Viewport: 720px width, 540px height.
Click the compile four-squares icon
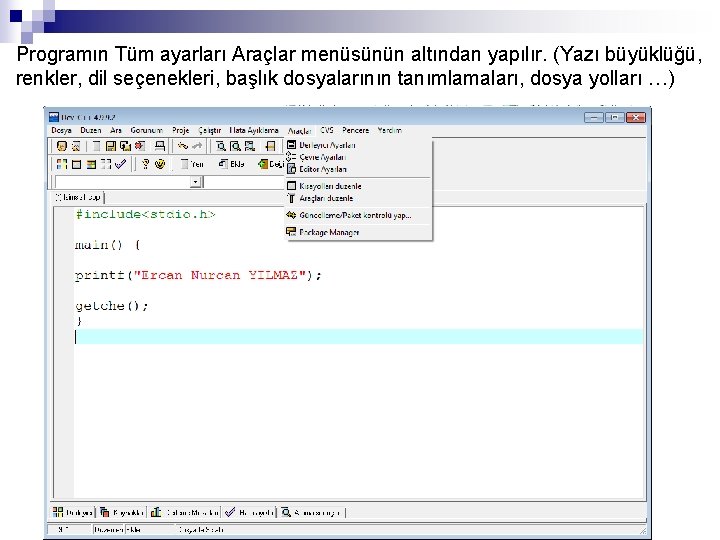coord(62,164)
